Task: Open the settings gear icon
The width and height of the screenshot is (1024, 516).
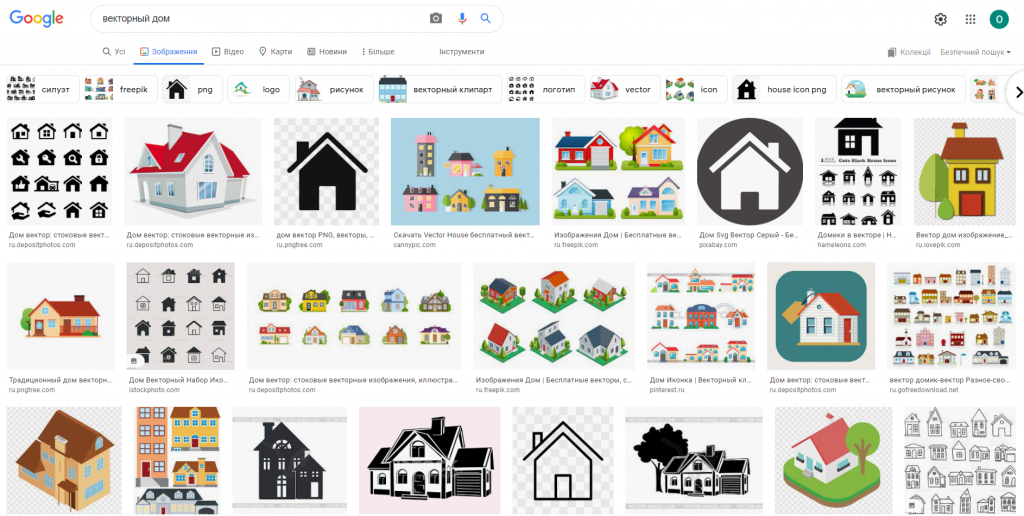Action: pyautogui.click(x=940, y=20)
